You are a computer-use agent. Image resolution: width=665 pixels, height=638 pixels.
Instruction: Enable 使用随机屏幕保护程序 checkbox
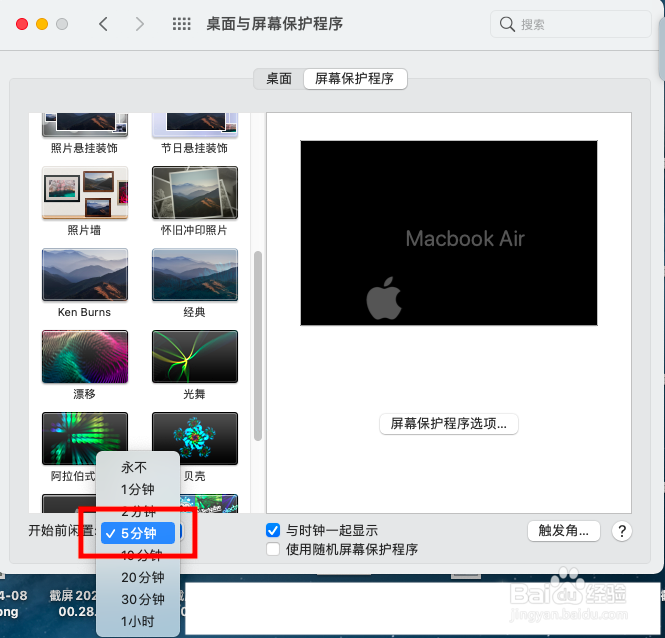[273, 549]
